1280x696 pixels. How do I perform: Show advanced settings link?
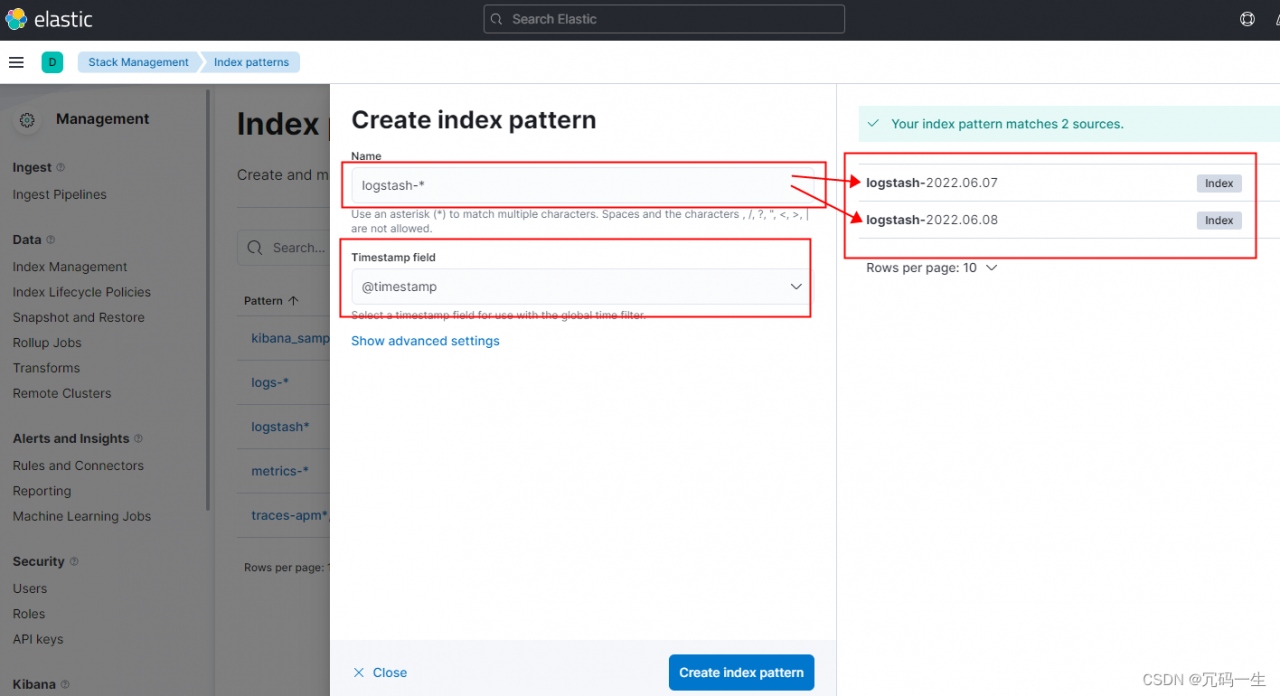(x=425, y=341)
